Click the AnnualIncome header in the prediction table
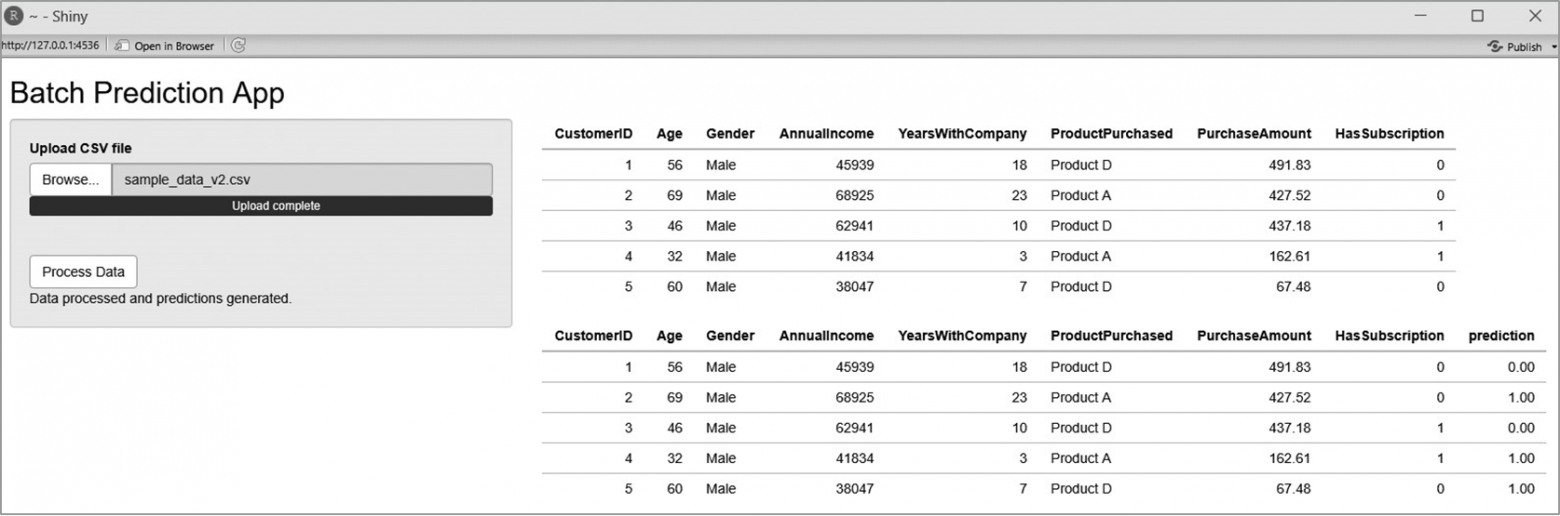The height and width of the screenshot is (516, 1560). 826,336
